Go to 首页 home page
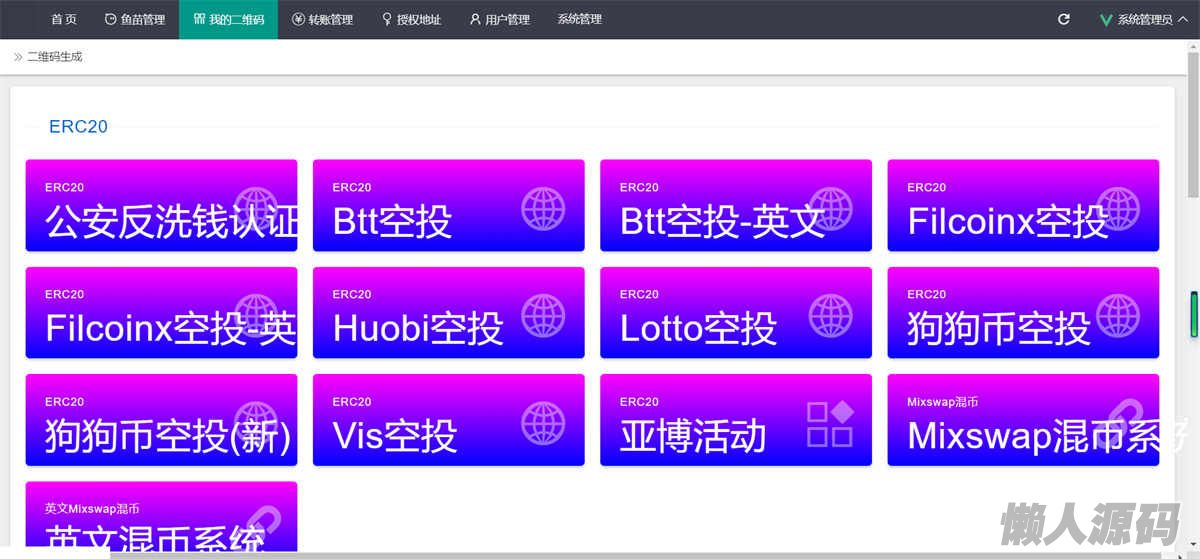Viewport: 1200px width, 559px height. click(64, 19)
